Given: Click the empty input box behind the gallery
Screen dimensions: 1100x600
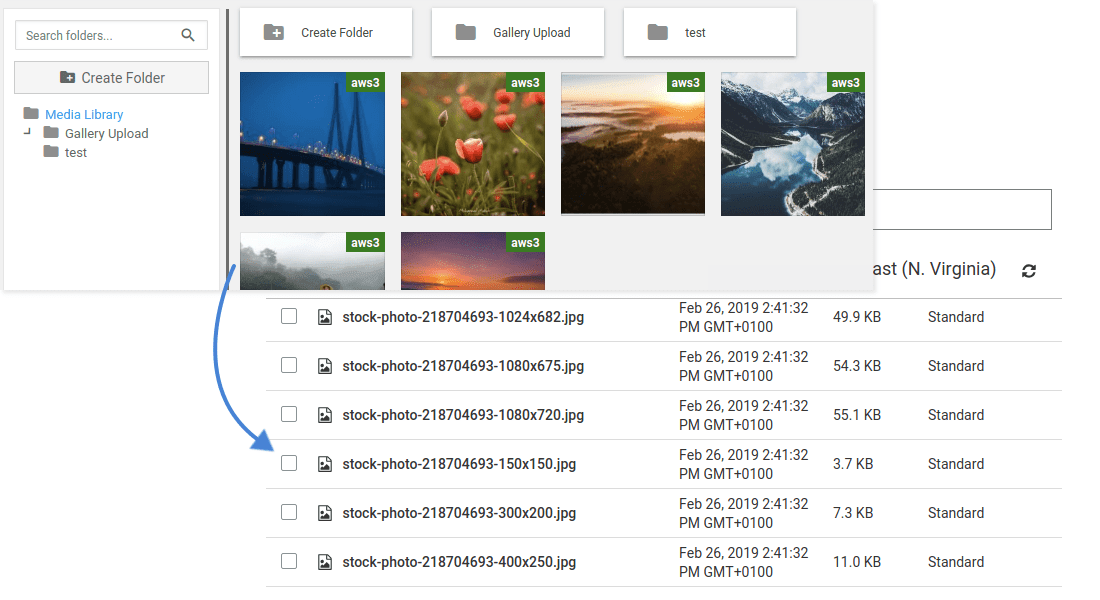Looking at the screenshot, I should pos(962,209).
